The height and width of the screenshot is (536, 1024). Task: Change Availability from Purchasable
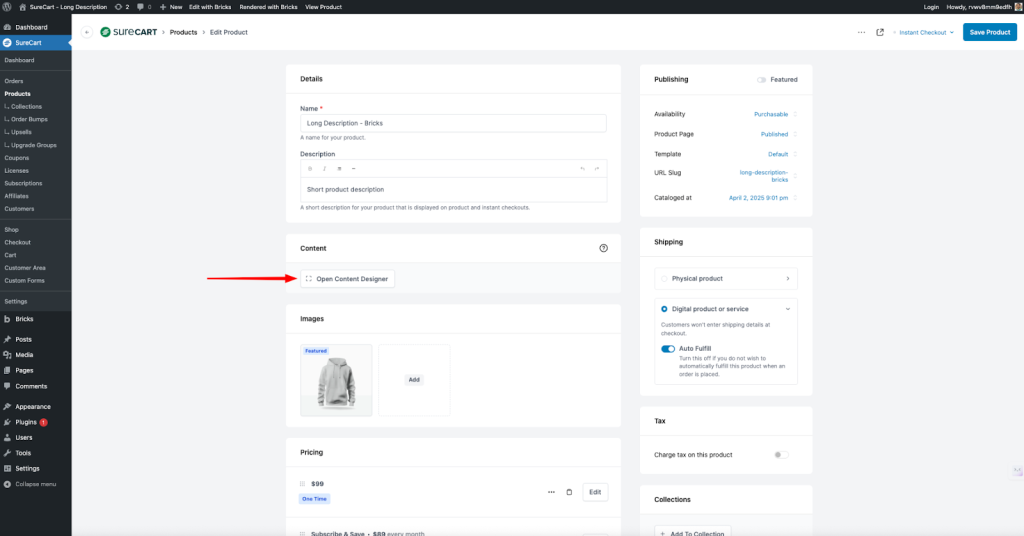[770, 114]
